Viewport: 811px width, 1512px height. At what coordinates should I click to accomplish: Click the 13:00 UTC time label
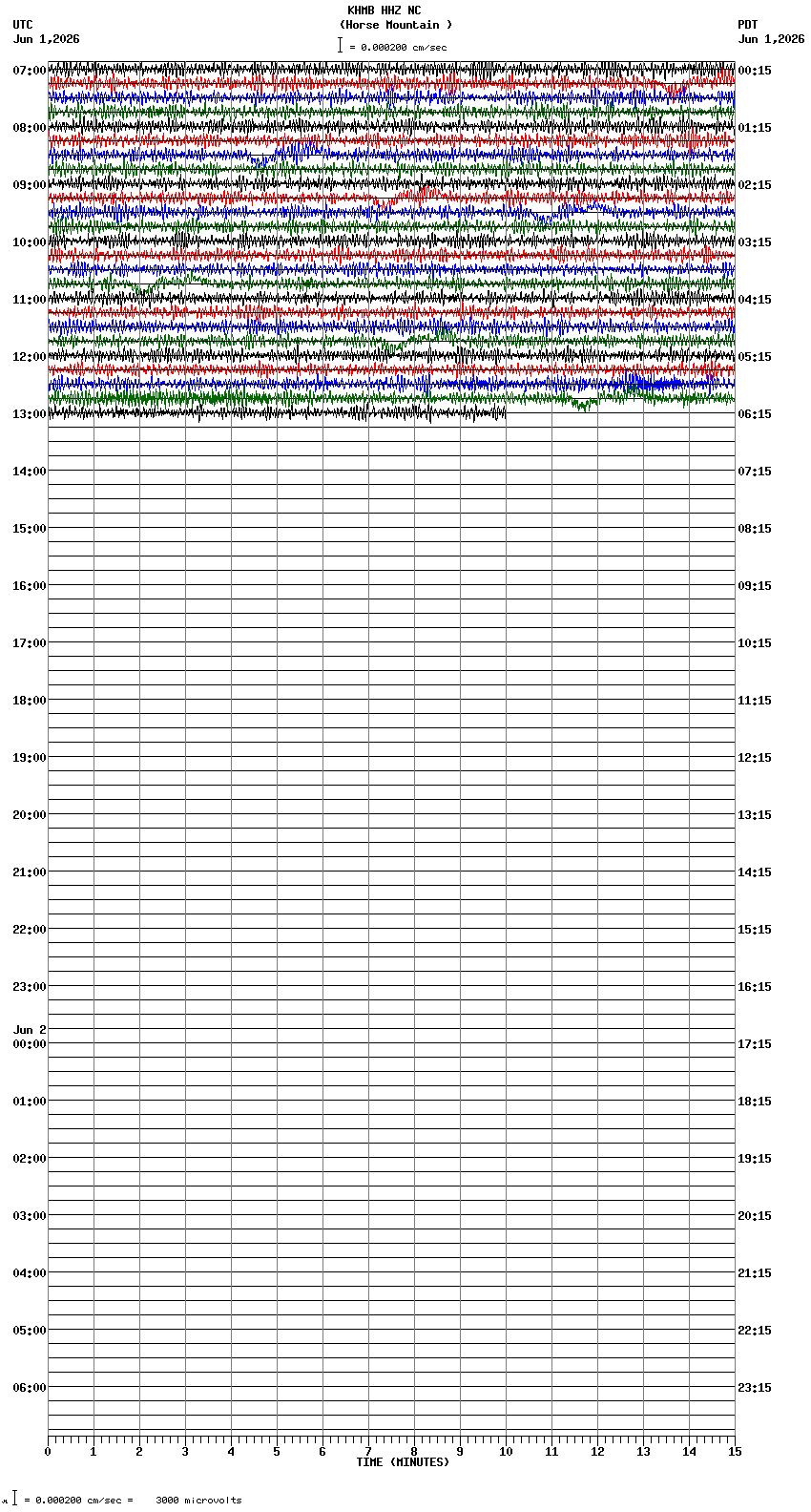(x=30, y=414)
